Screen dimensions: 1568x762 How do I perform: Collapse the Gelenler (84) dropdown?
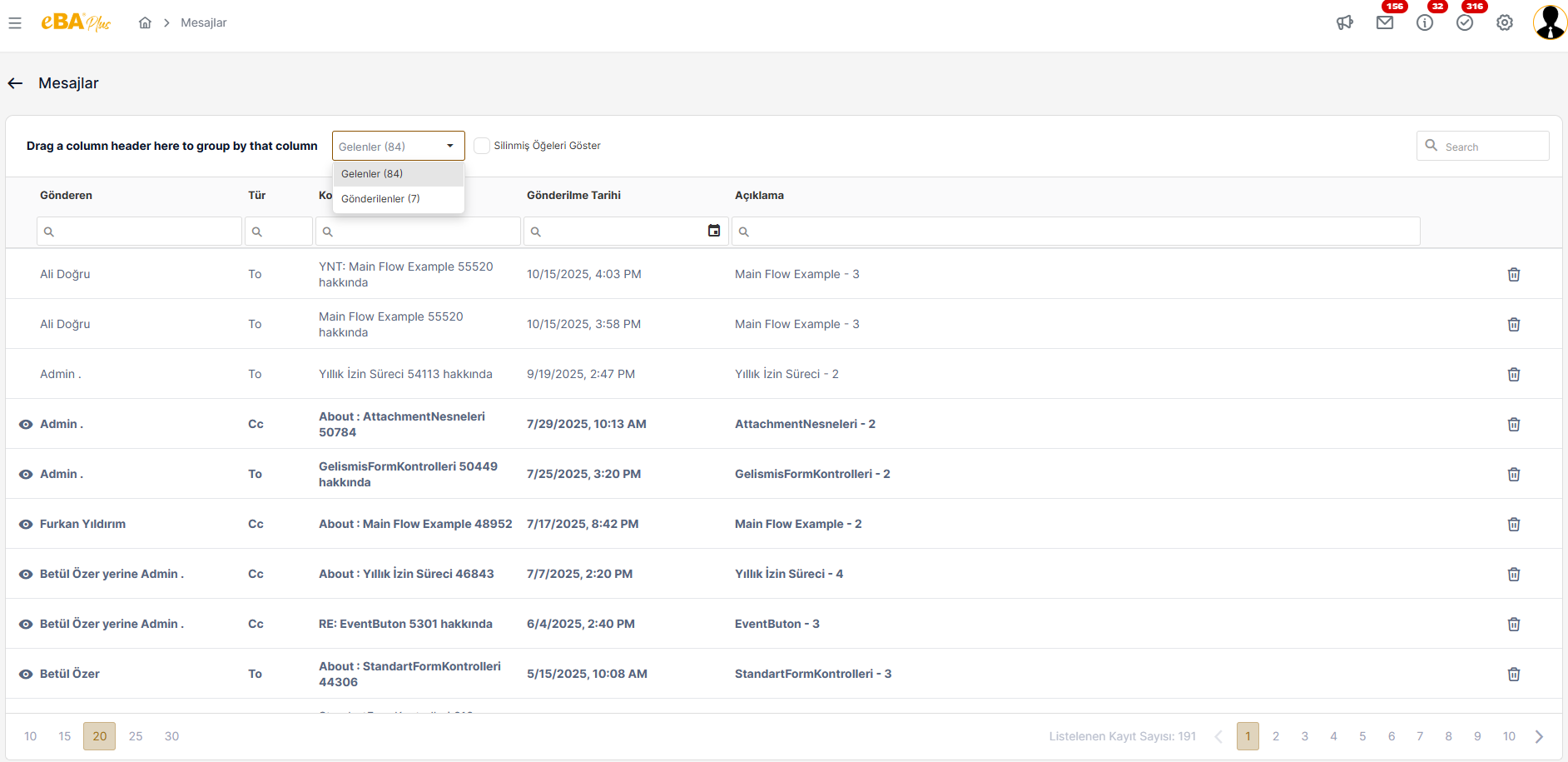[x=449, y=146]
